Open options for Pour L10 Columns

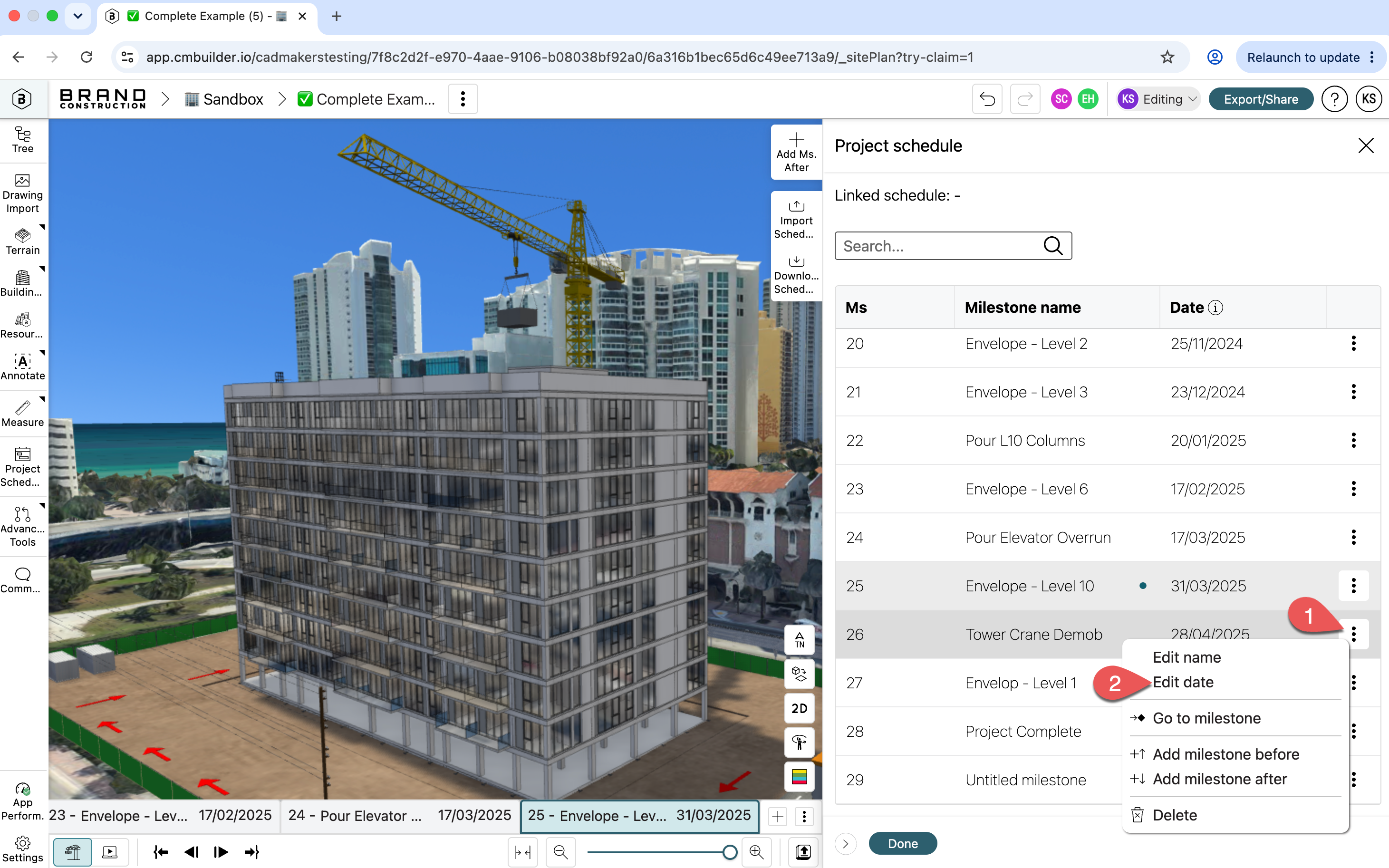click(x=1353, y=440)
